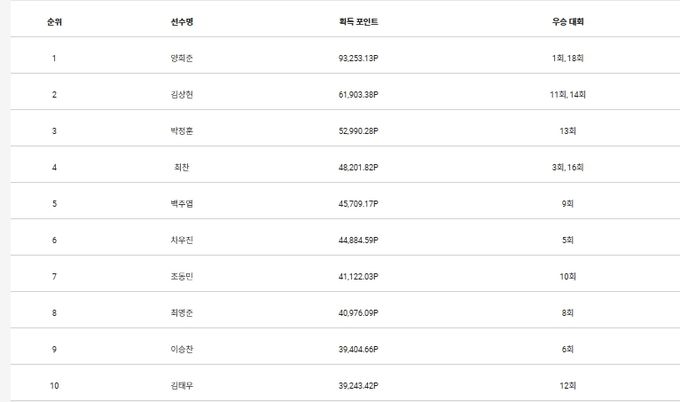Select the rank 1 player name
The width and height of the screenshot is (680, 402).
pos(181,58)
